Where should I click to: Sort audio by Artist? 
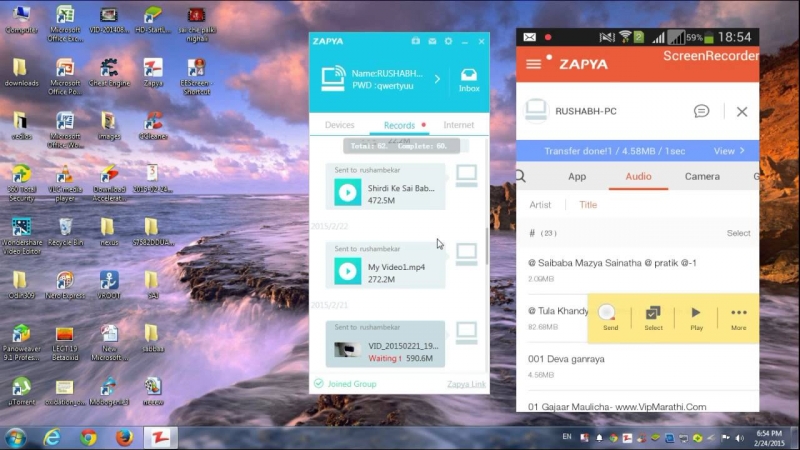click(540, 205)
